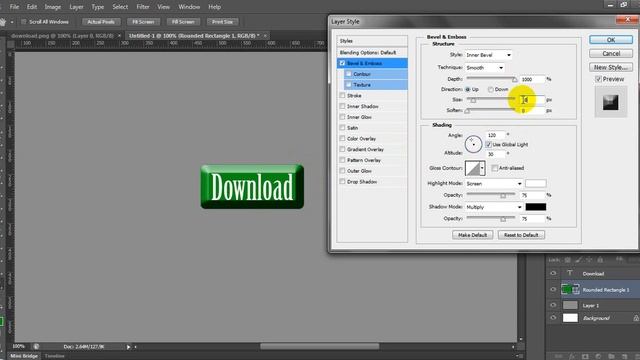
Task: Click the lock all padlock icon
Action: pyautogui.click(x=600, y=260)
